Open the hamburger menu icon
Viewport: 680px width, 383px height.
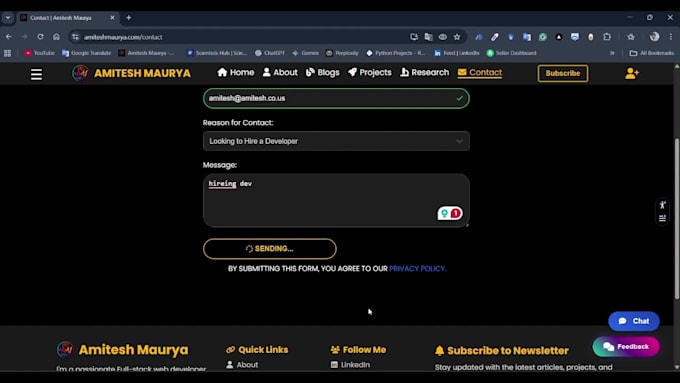click(36, 74)
